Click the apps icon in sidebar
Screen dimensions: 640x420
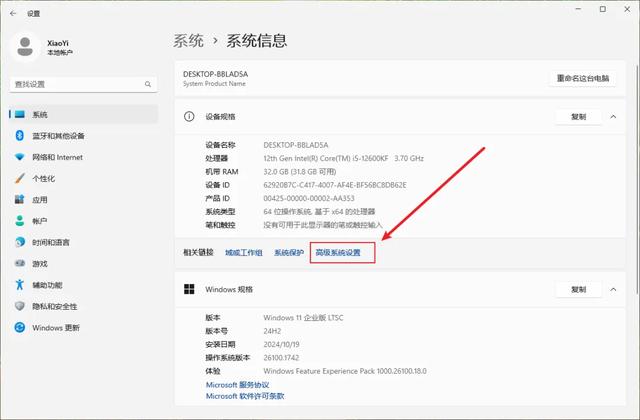[x=20, y=200]
